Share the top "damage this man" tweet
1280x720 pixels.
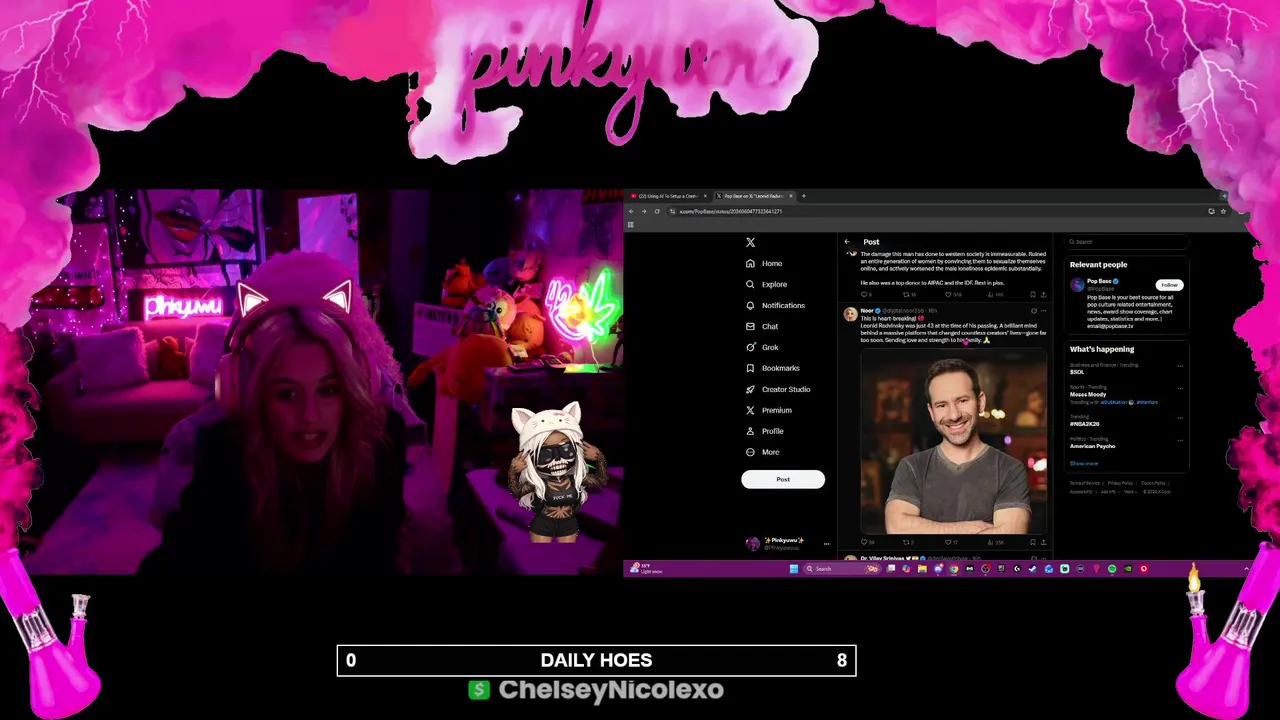click(x=1043, y=295)
